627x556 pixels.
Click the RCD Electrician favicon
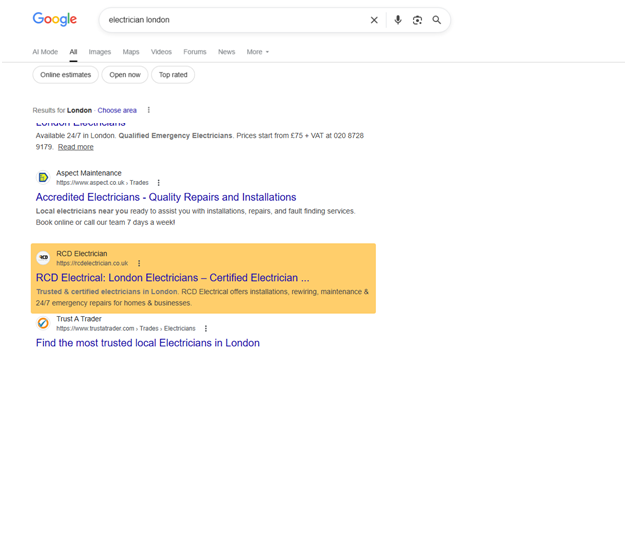[43, 258]
